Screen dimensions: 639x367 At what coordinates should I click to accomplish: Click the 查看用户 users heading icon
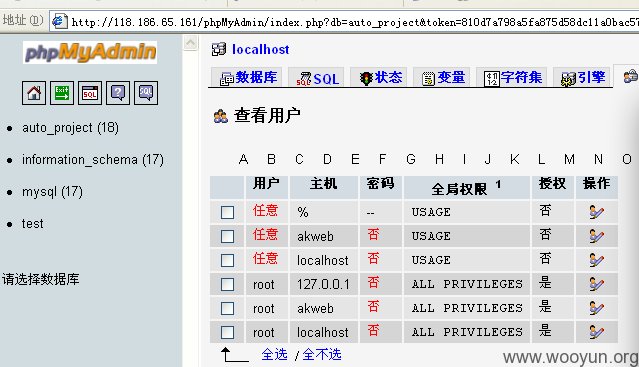[221, 116]
